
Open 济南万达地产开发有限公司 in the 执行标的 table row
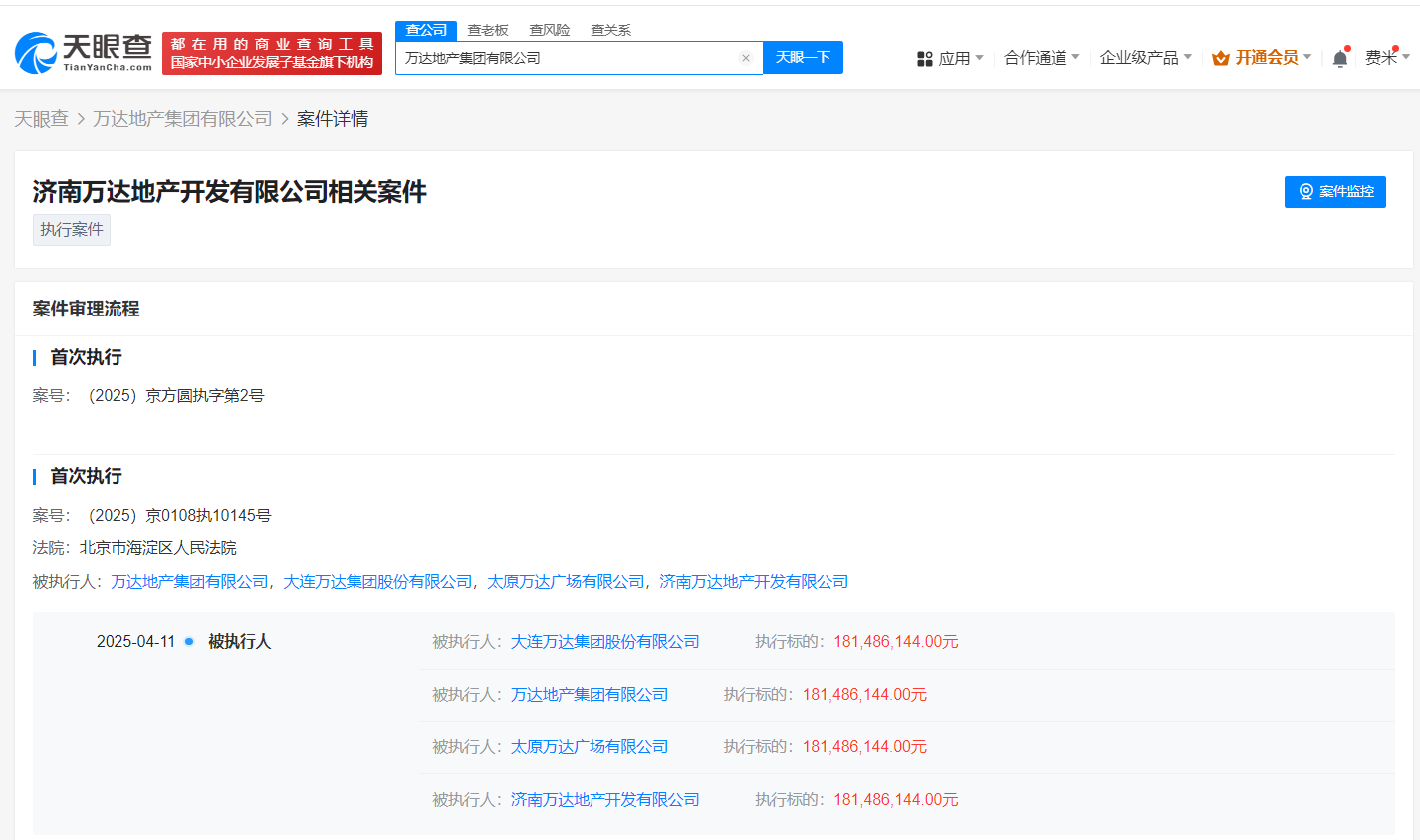pyautogui.click(x=605, y=800)
